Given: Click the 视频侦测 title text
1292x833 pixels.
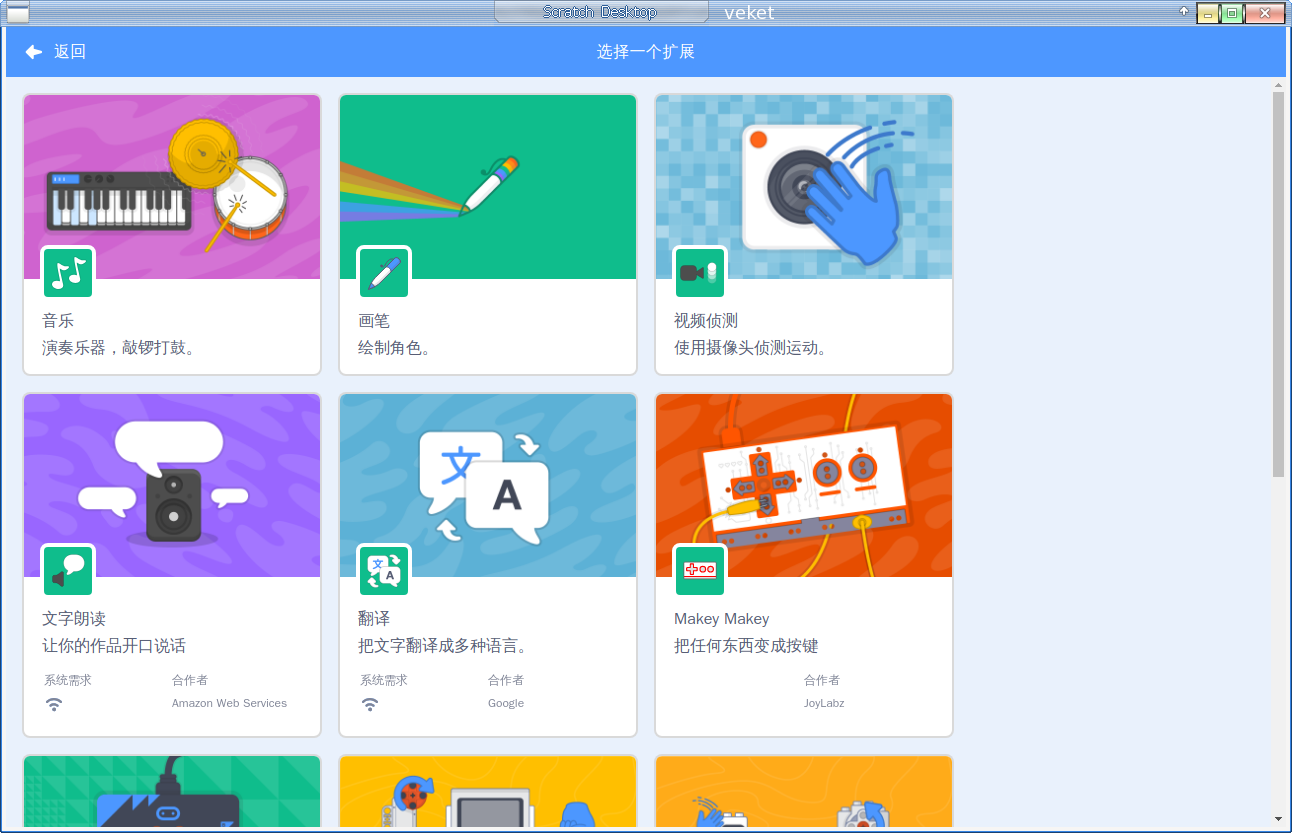Looking at the screenshot, I should click(706, 321).
